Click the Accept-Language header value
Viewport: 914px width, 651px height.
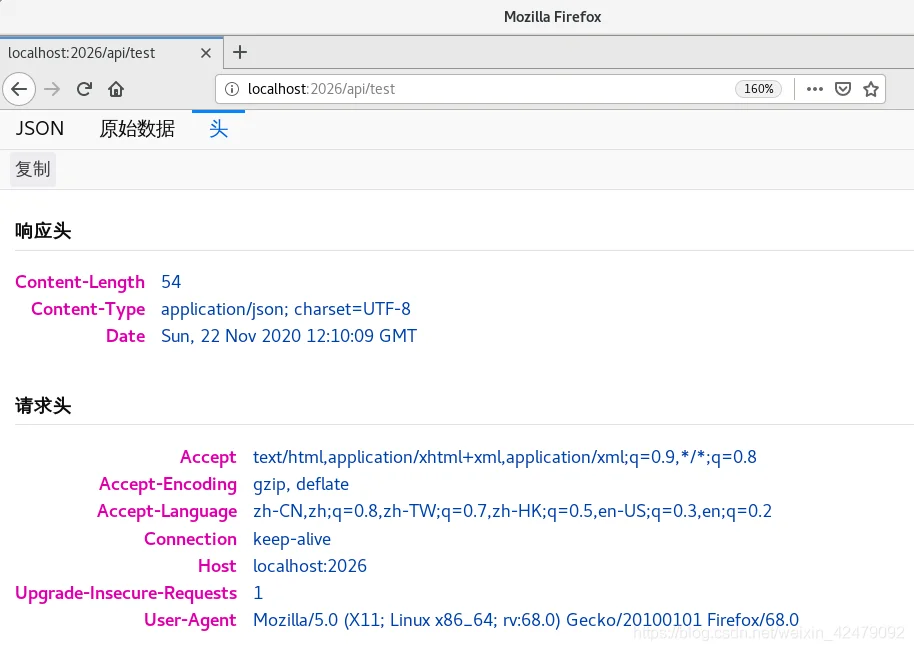coord(512,511)
